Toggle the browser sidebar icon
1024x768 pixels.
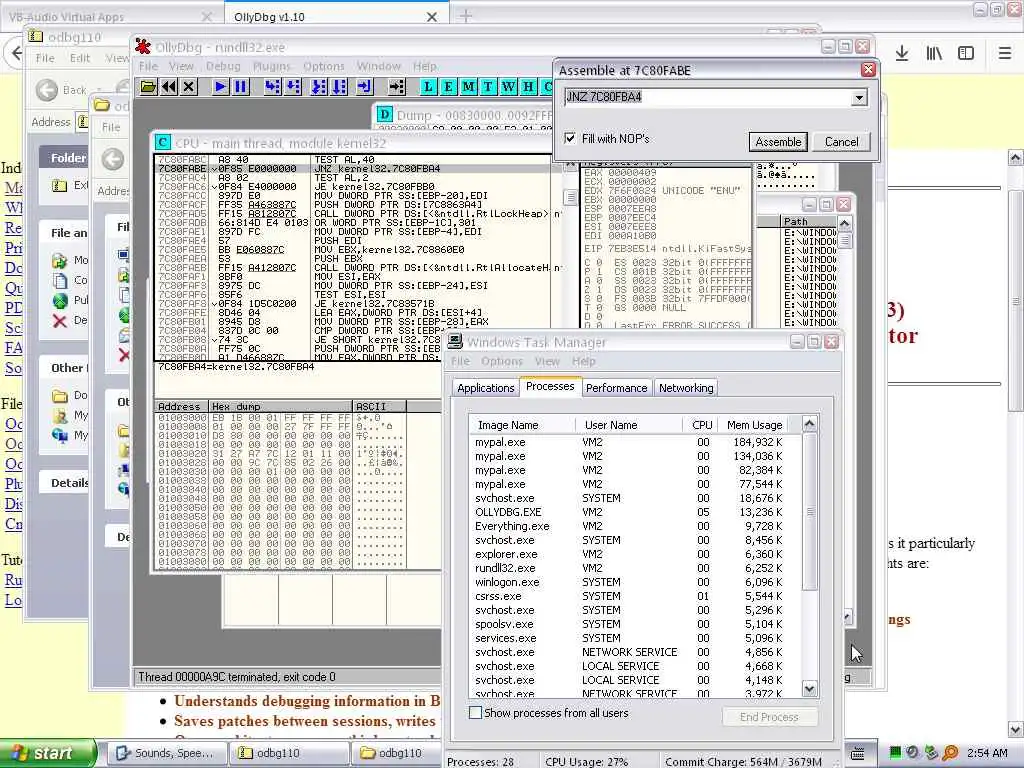[x=966, y=54]
